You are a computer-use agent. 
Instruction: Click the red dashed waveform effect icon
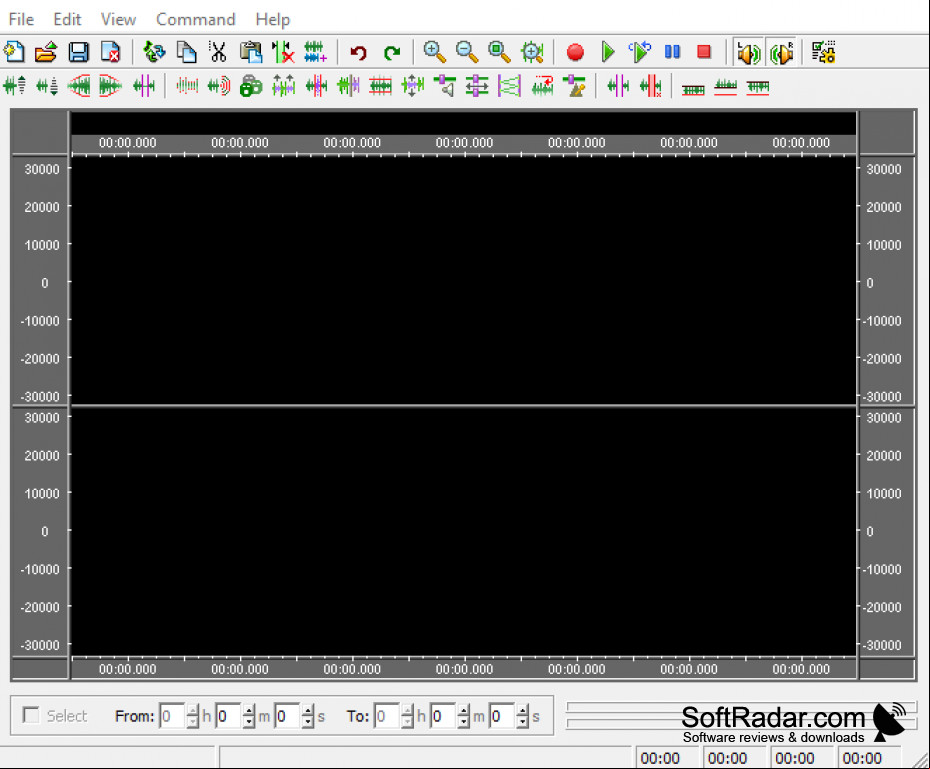click(187, 86)
